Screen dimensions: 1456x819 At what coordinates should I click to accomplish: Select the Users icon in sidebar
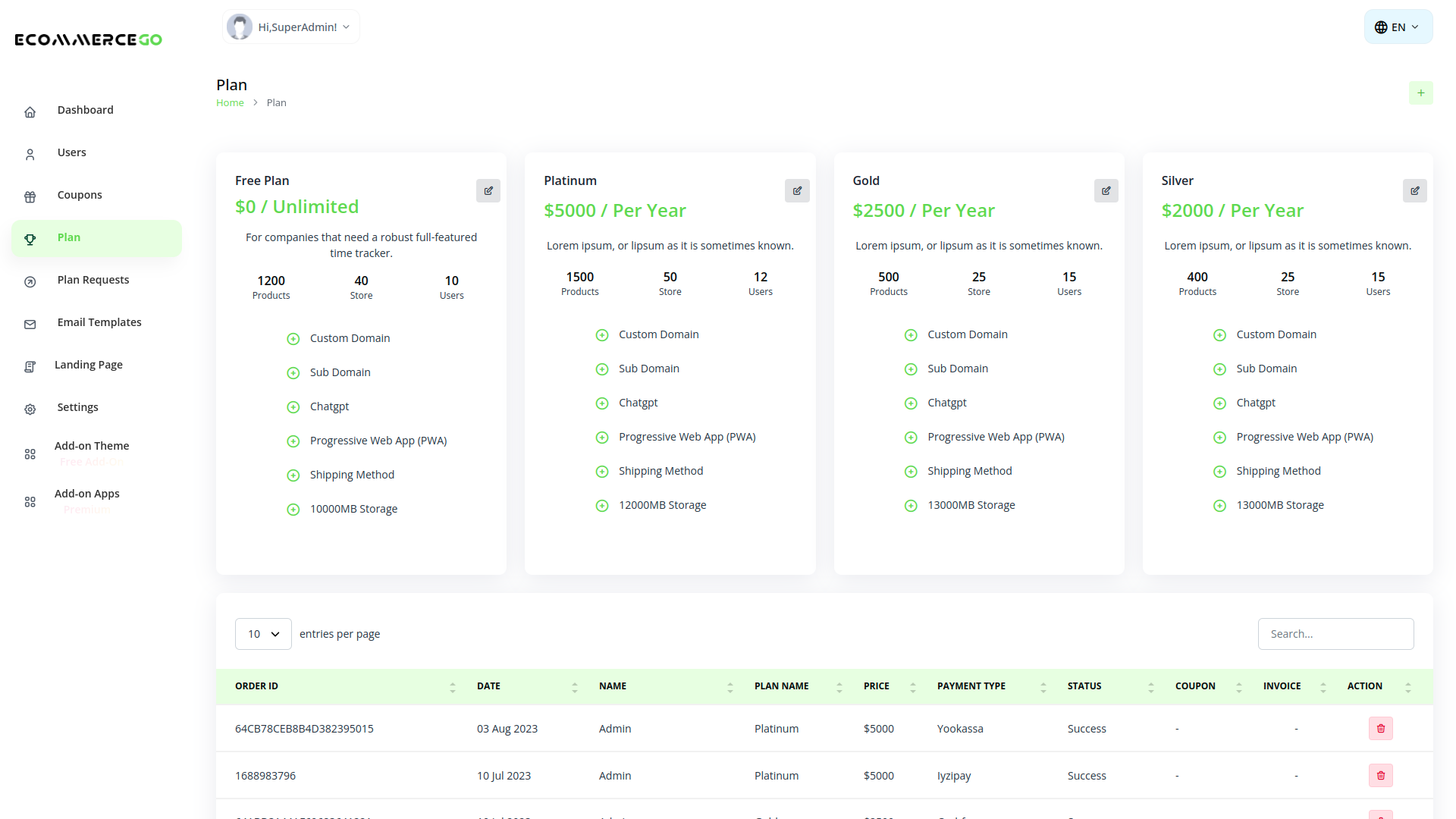coord(30,154)
